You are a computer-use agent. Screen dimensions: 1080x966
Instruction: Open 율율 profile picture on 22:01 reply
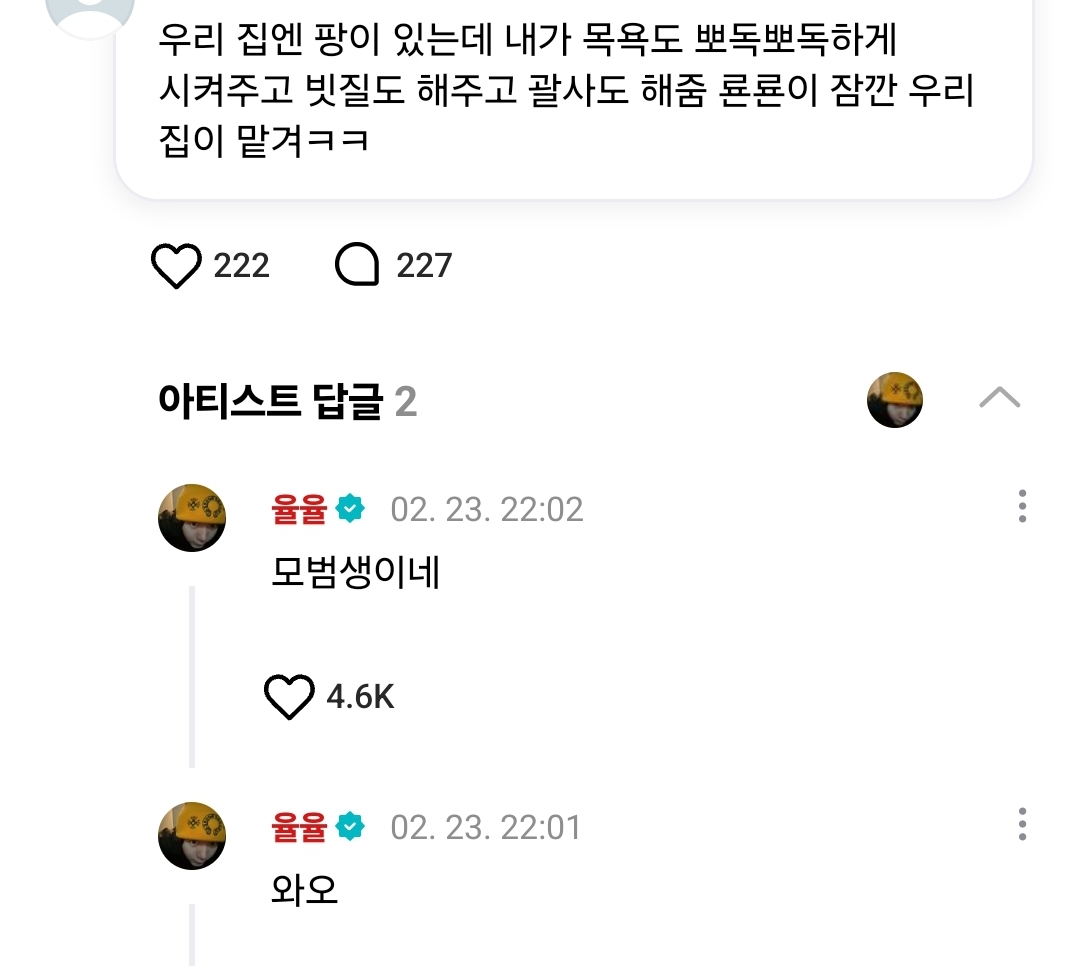point(192,835)
